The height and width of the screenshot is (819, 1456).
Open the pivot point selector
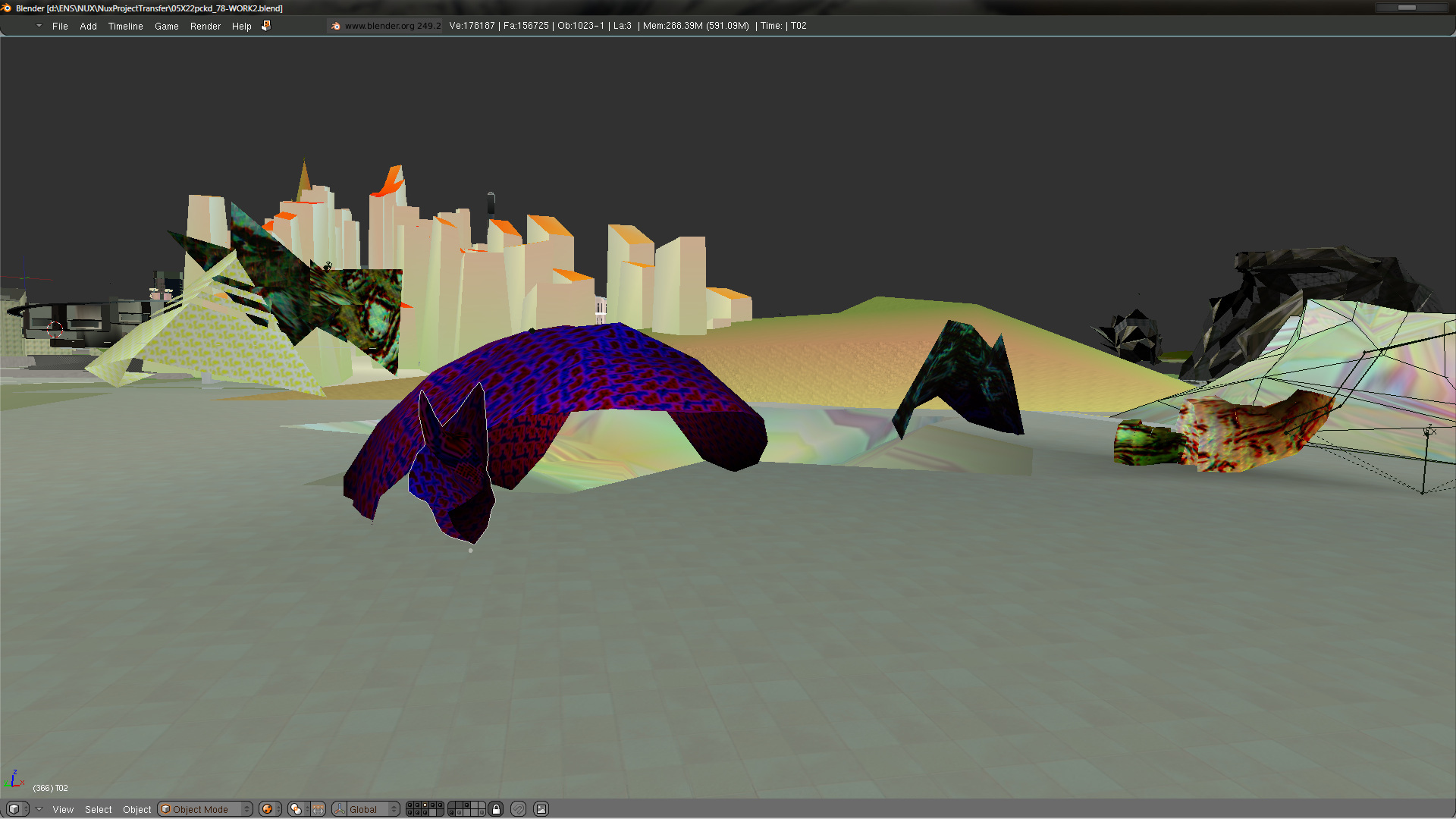(x=298, y=809)
